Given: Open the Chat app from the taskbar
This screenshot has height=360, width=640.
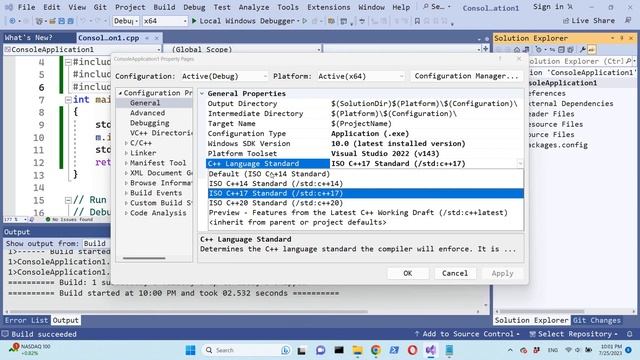Looking at the screenshot, I should point(321,350).
